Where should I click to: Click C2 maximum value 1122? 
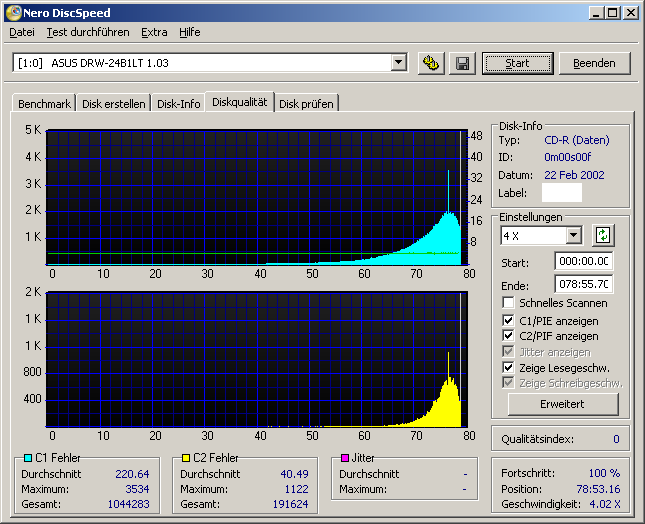(x=296, y=489)
